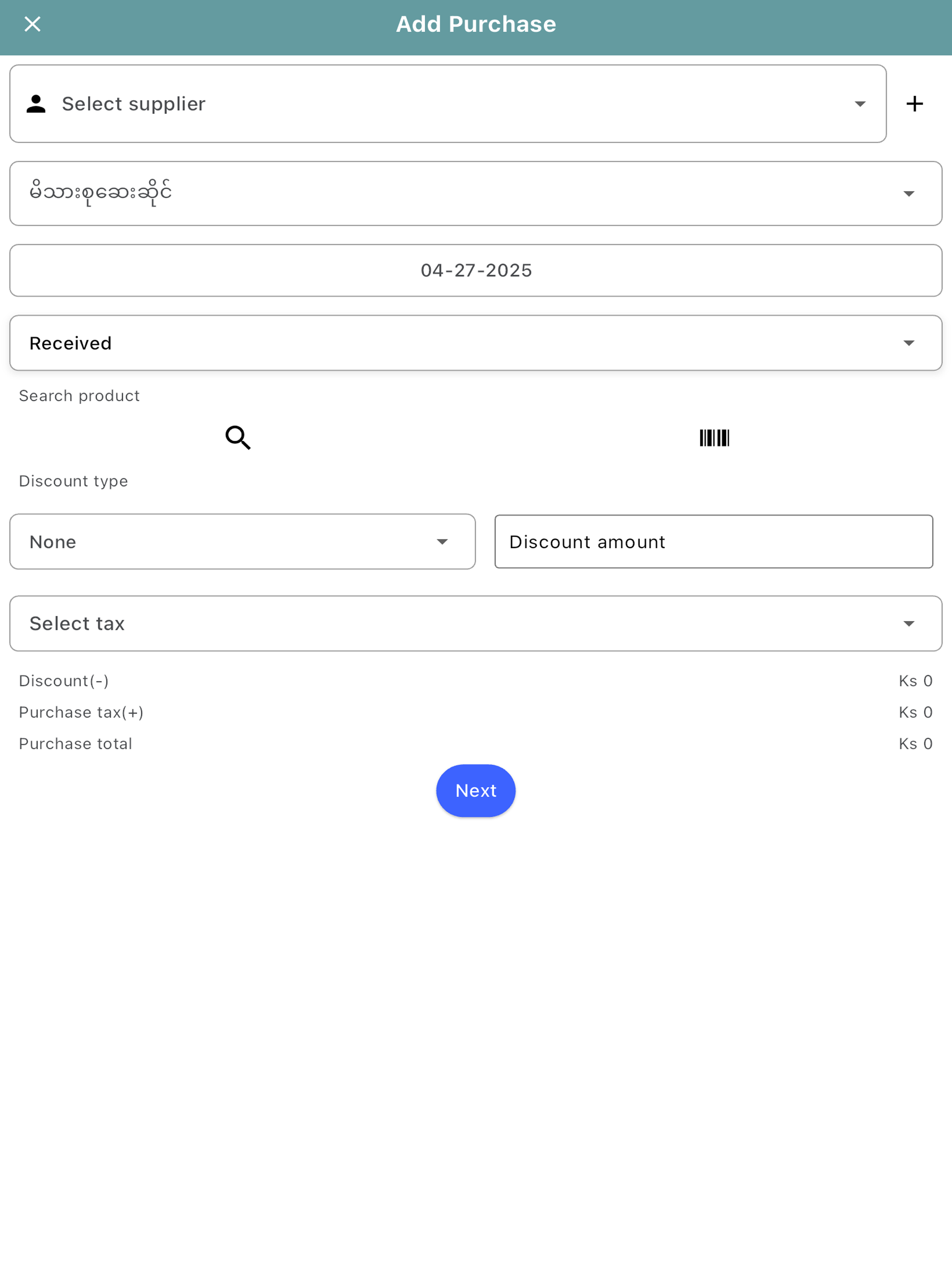Open the None discount type dropdown
Image resolution: width=952 pixels, height=1270 pixels.
[x=242, y=542]
